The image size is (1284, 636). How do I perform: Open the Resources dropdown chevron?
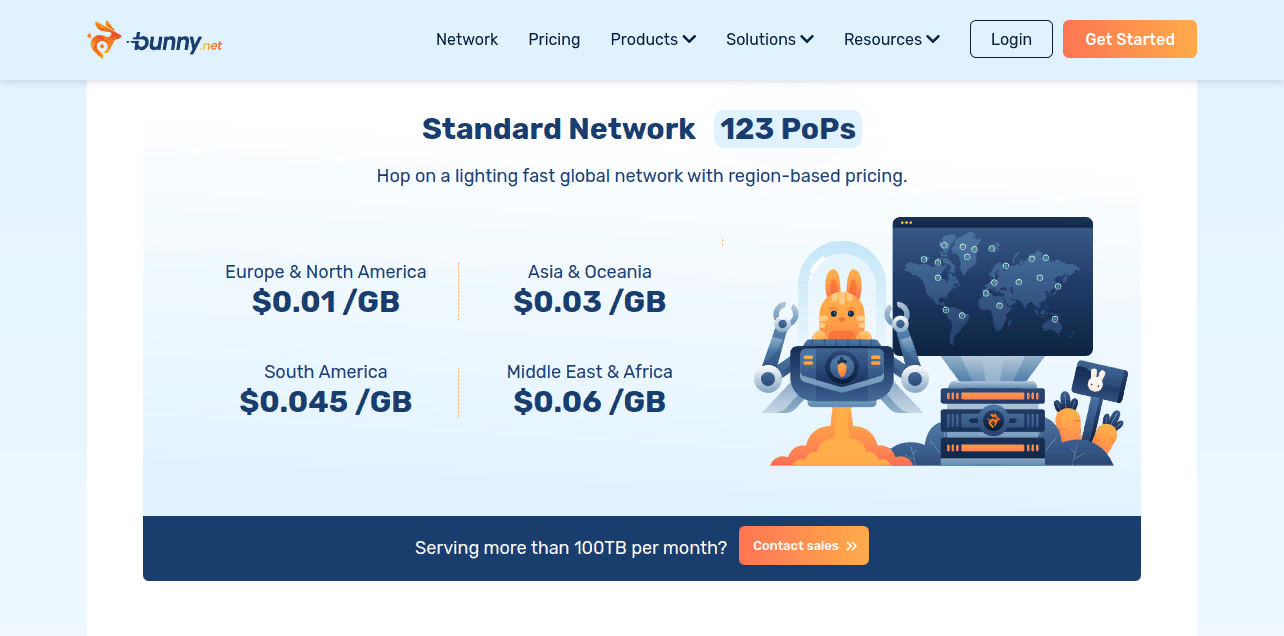[x=933, y=40]
